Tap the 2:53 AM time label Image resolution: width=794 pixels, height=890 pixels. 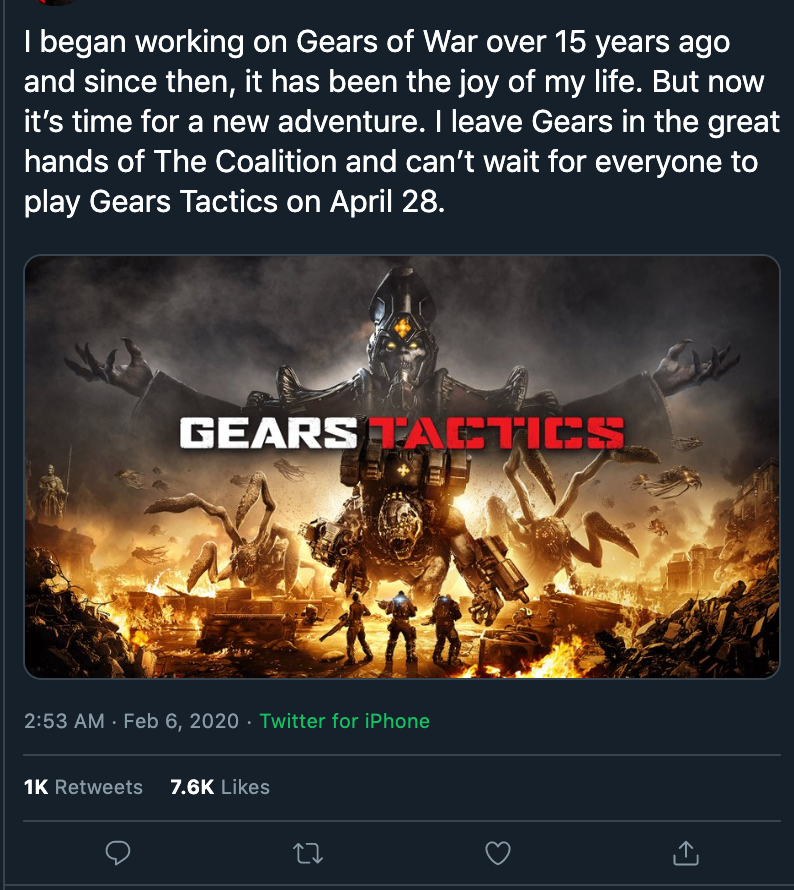[60, 721]
